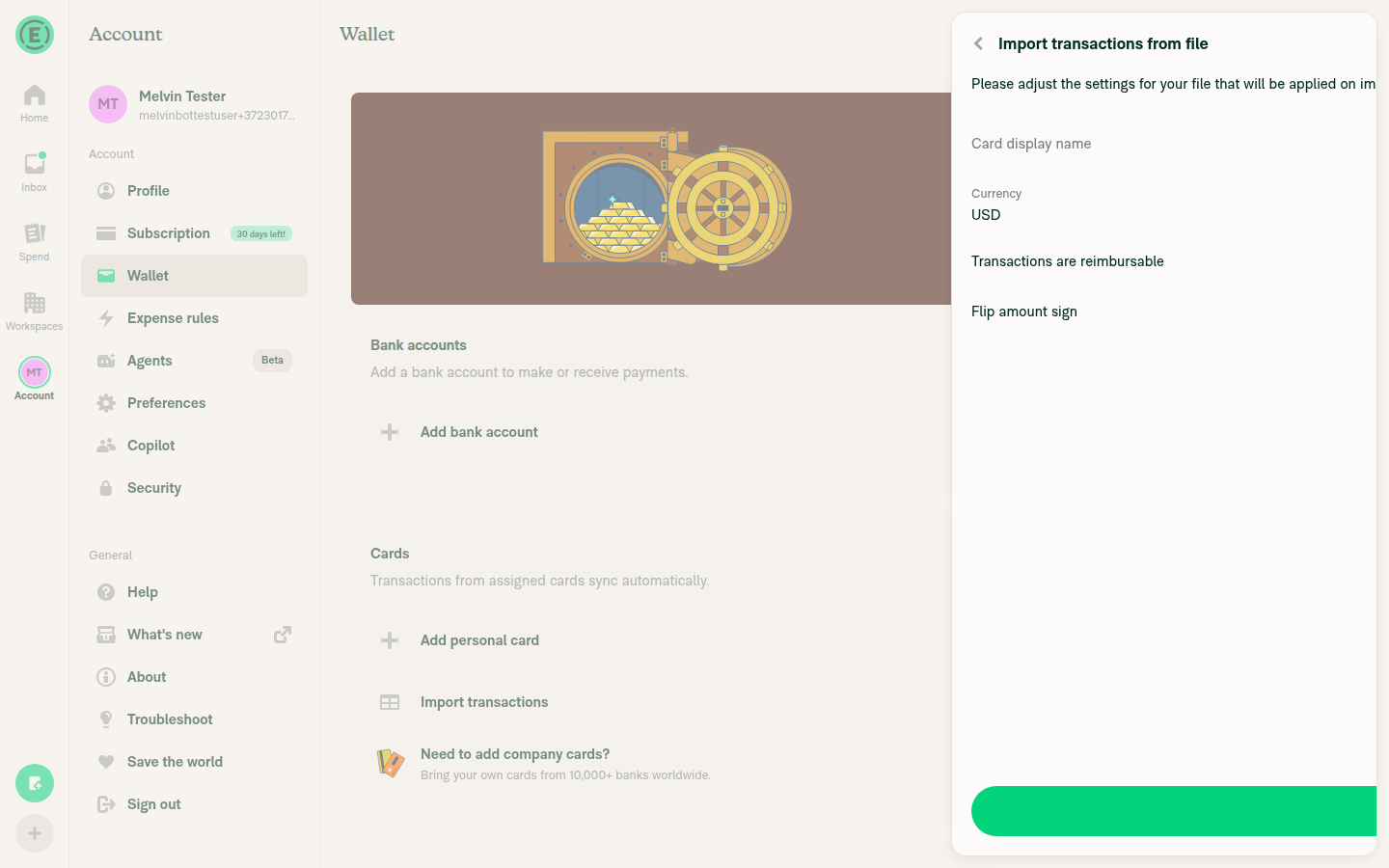
Task: Open the Help page
Action: click(194, 592)
